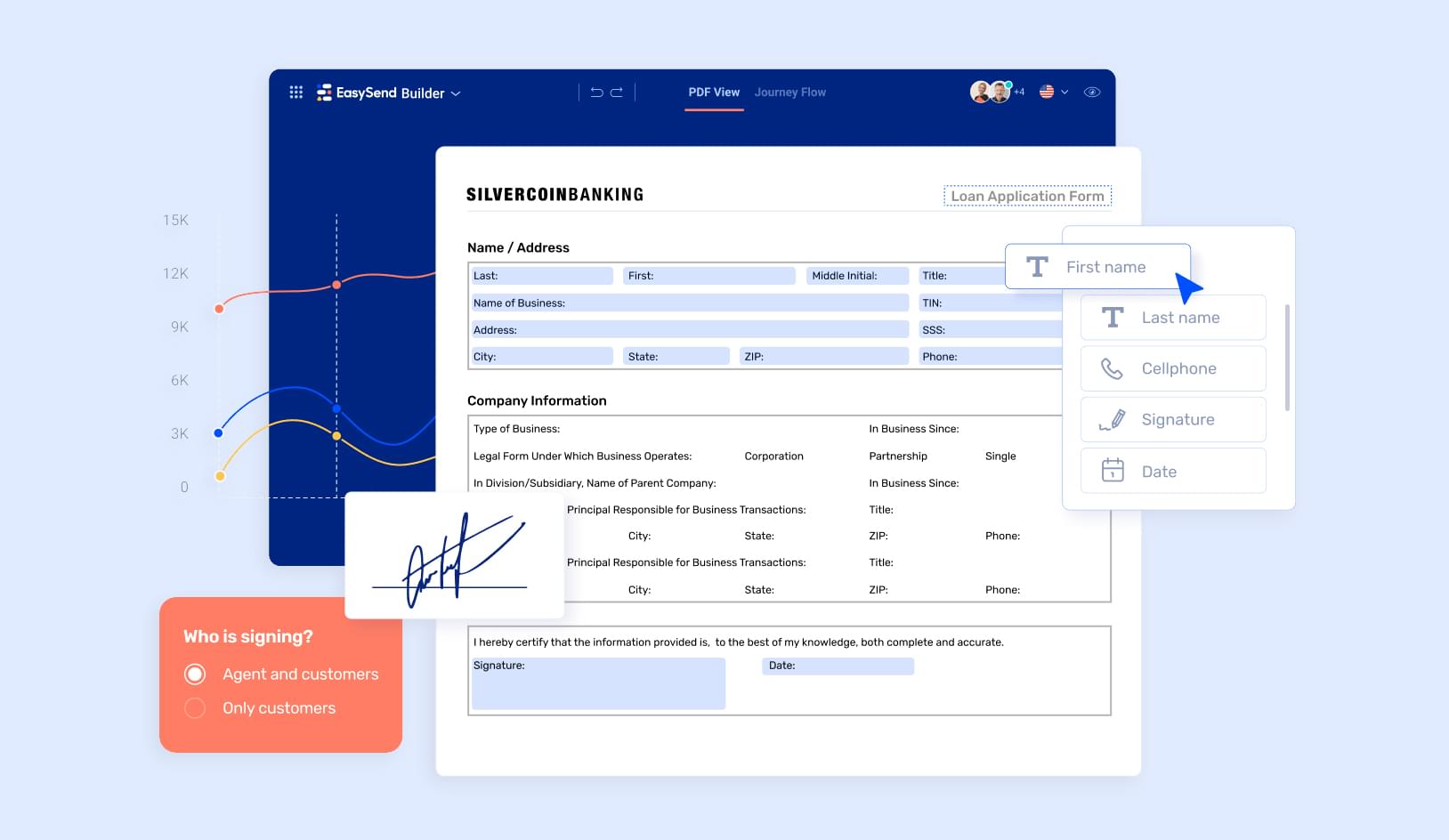
Task: Select Agent and customers radio option
Action: tap(195, 674)
